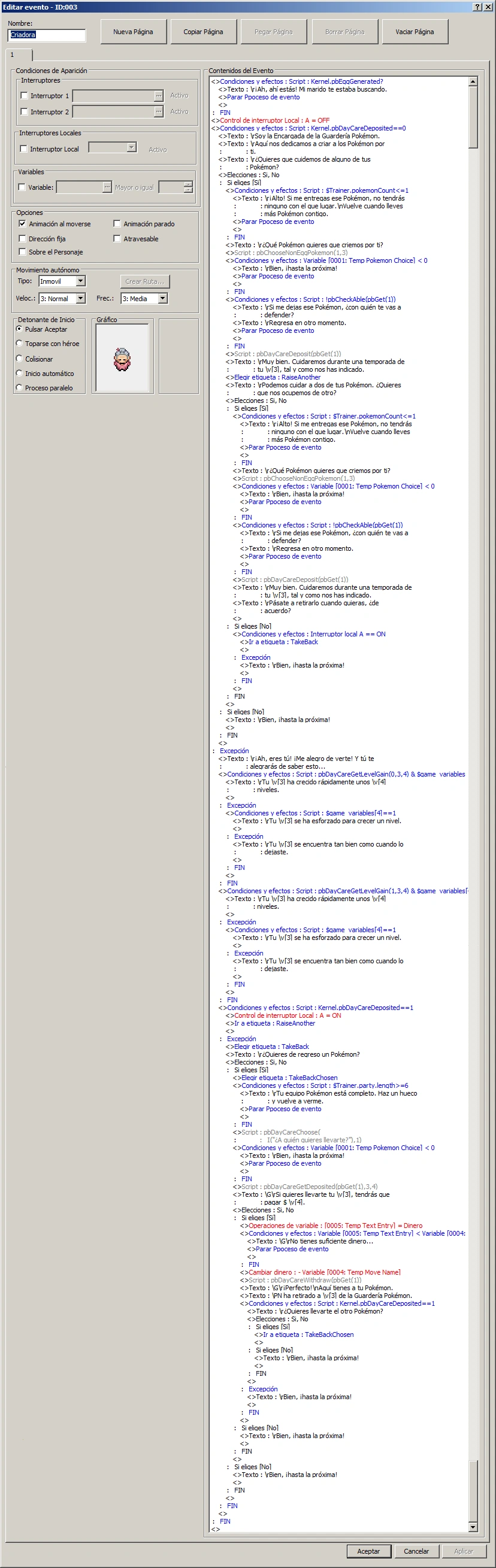The image size is (496, 1568).
Task: Select 'pbDayCareGetLevelGain(1,3,4)' condition line
Action: point(344,891)
